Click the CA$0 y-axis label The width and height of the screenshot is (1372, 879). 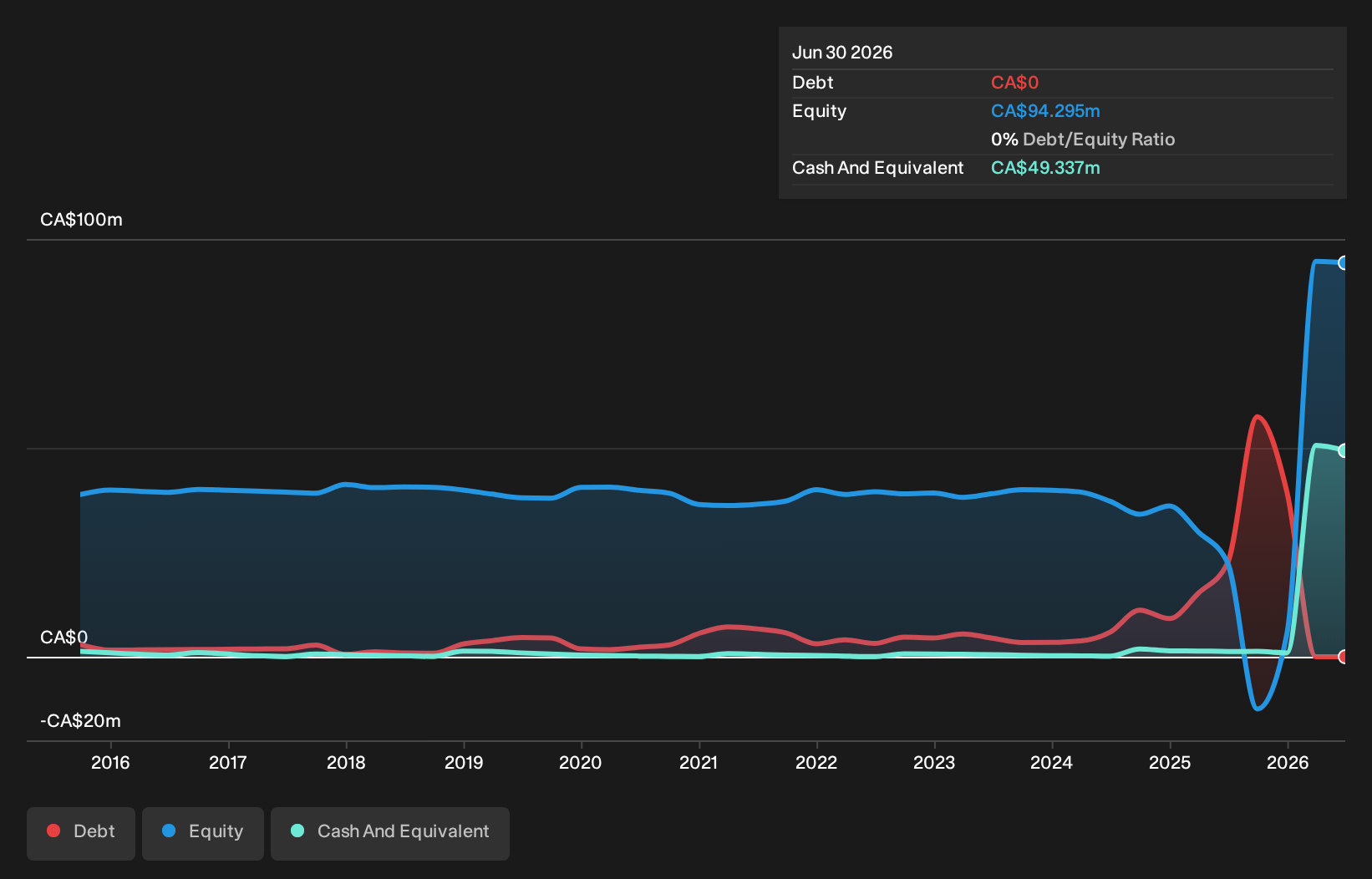(64, 638)
